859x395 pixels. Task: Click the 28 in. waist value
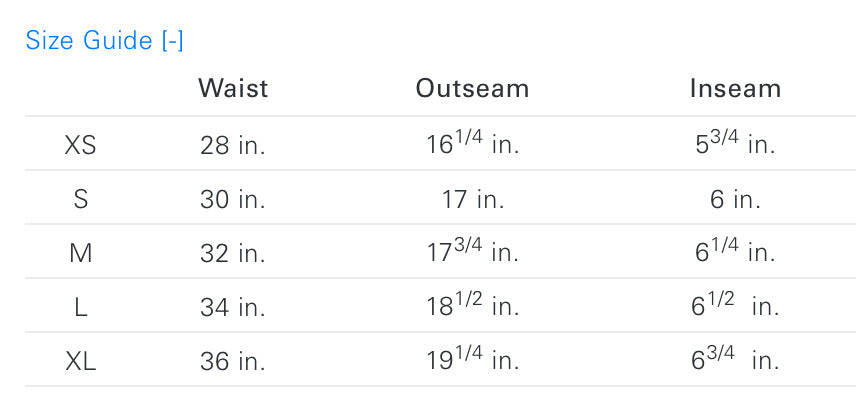click(x=232, y=146)
